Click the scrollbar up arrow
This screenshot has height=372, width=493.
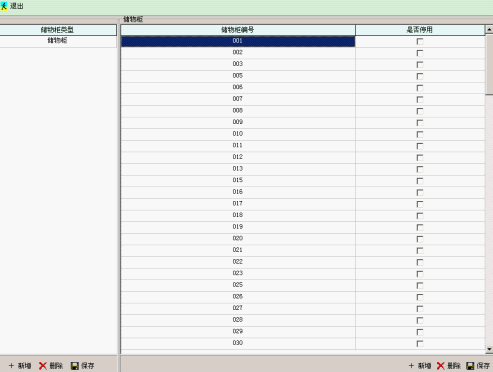[x=489, y=30]
